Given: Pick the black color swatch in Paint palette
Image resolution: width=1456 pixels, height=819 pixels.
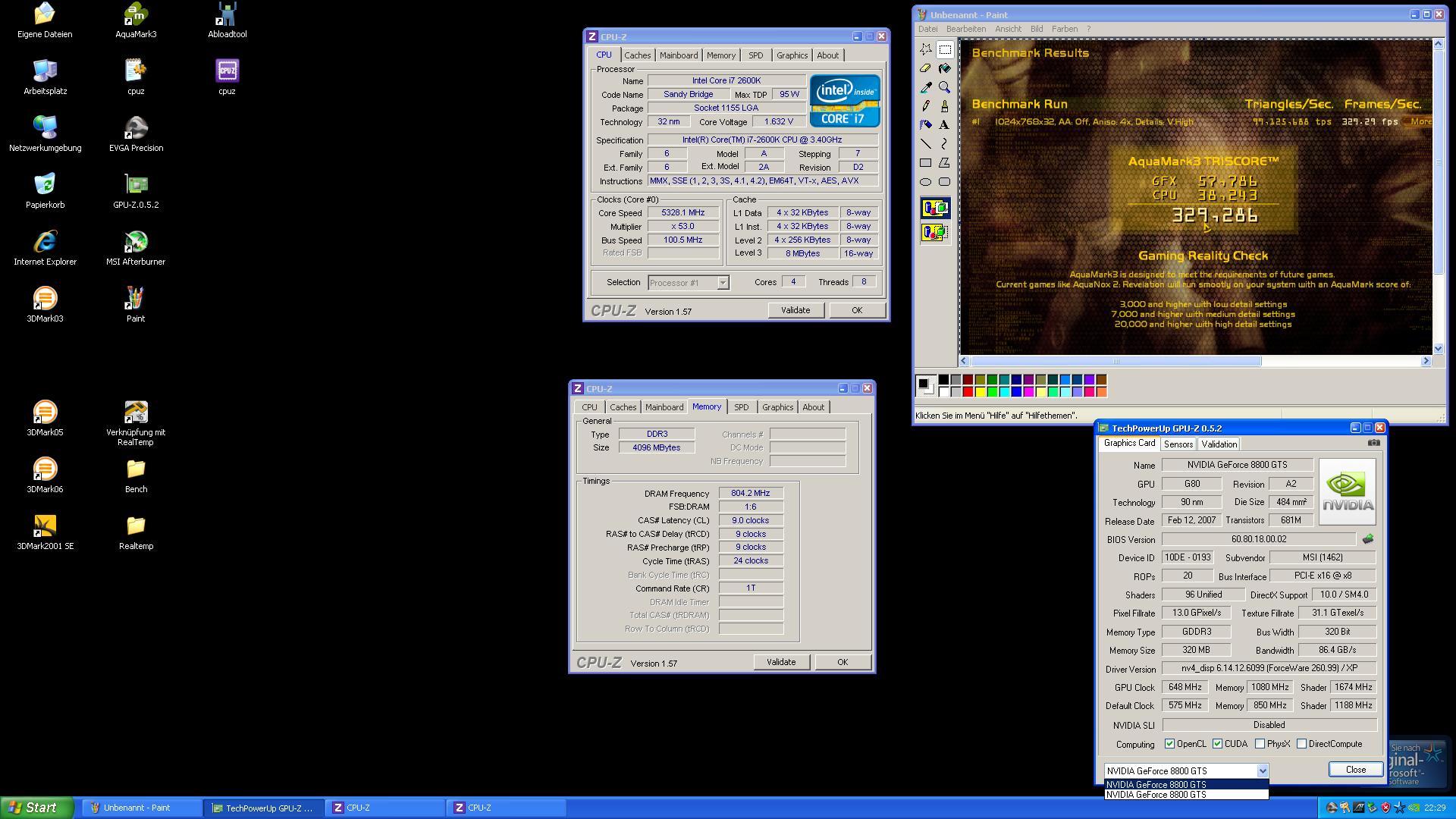Looking at the screenshot, I should 943,379.
